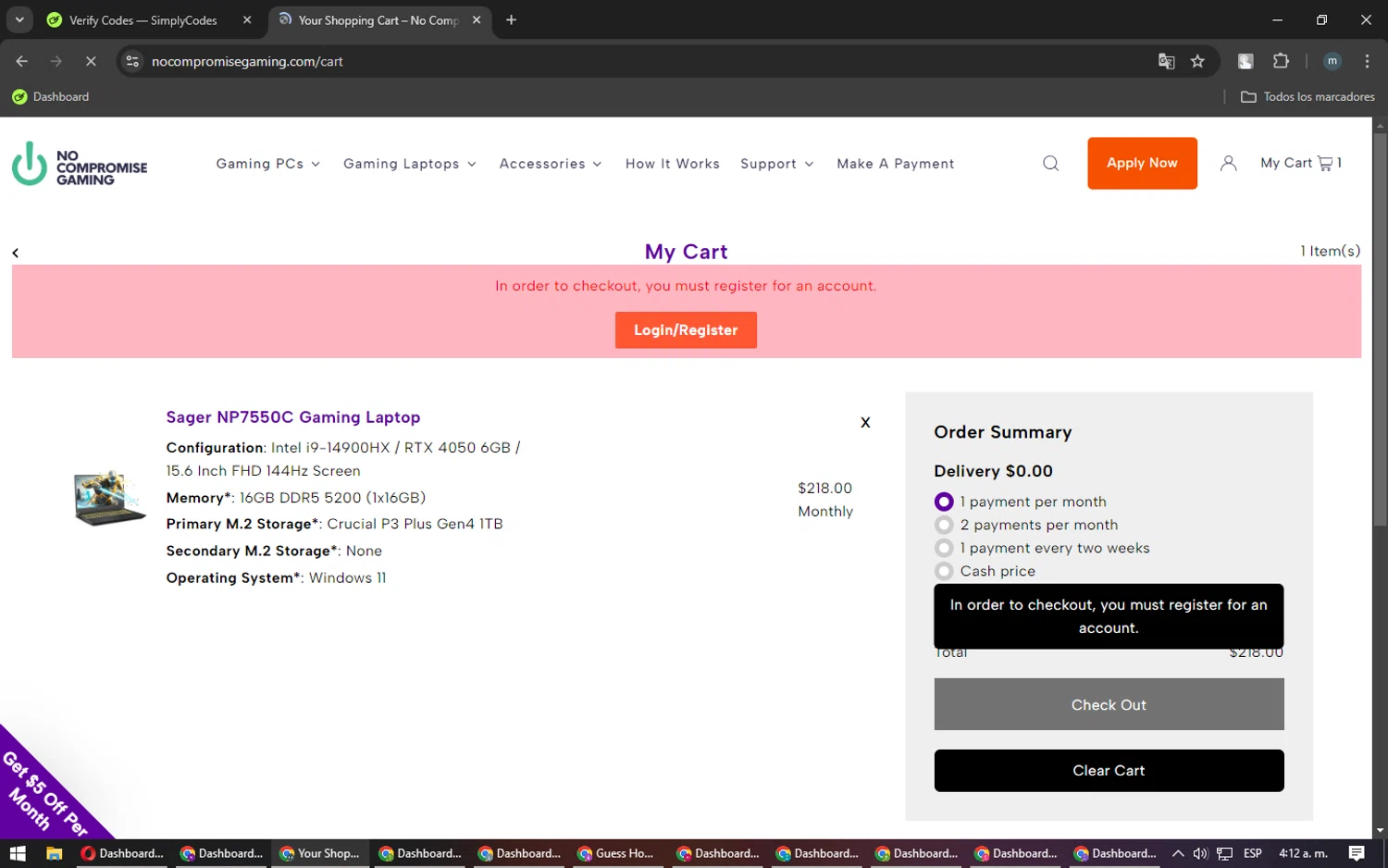This screenshot has width=1388, height=868.
Task: Stop the page loading with X button
Action: pos(91,61)
